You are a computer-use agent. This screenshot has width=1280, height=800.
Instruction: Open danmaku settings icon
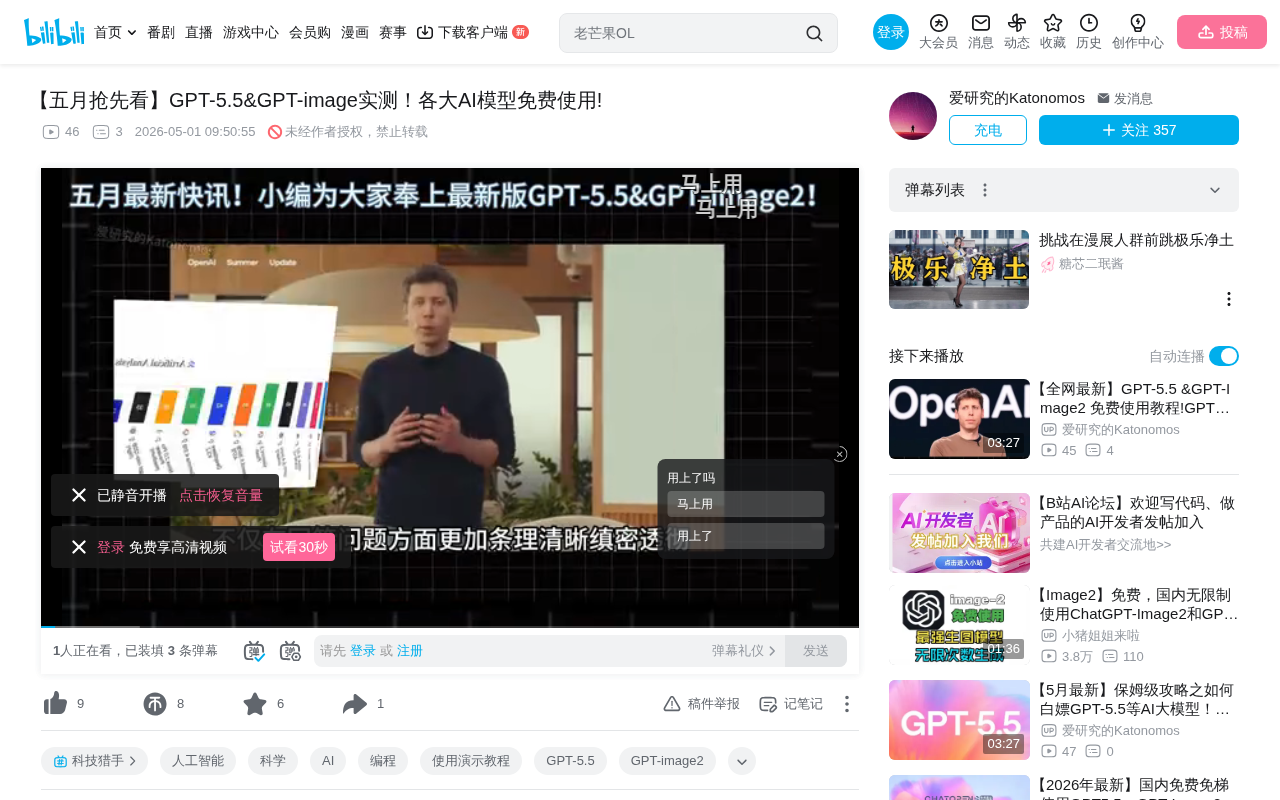(290, 651)
